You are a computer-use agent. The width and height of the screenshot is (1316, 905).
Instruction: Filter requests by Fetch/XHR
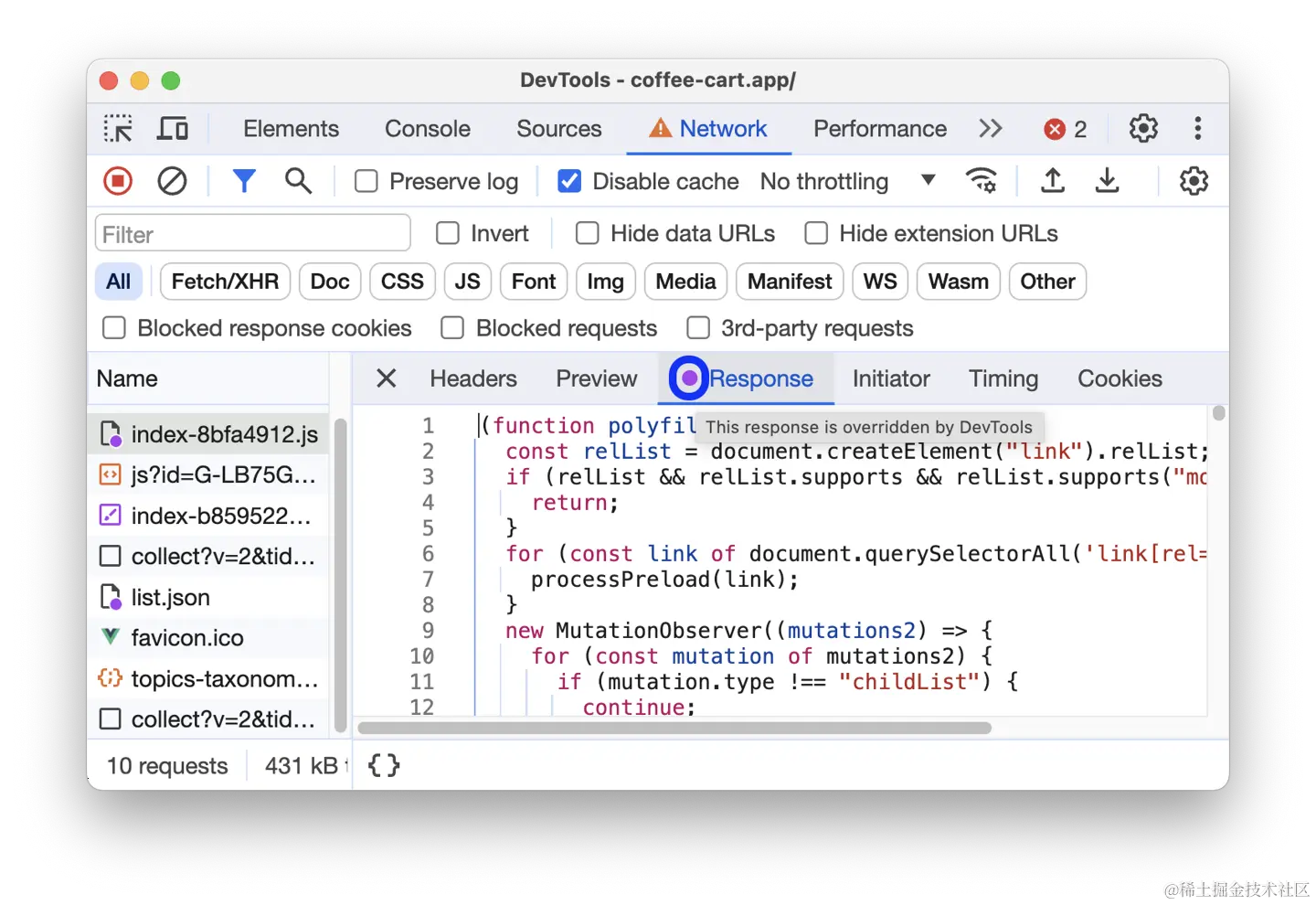click(x=224, y=282)
